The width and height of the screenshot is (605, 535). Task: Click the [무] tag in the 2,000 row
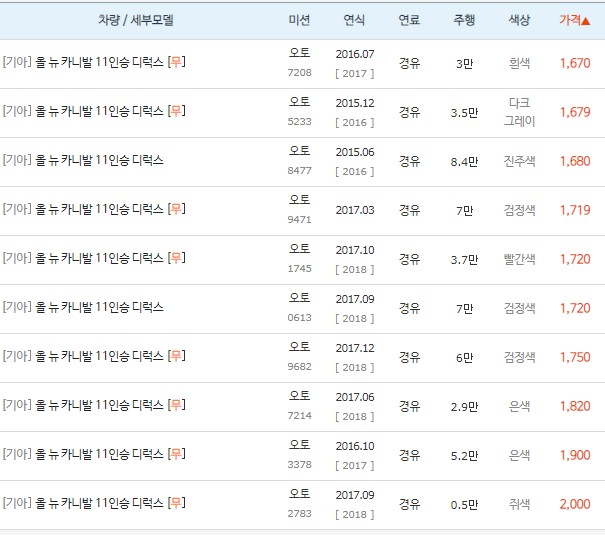click(x=177, y=503)
